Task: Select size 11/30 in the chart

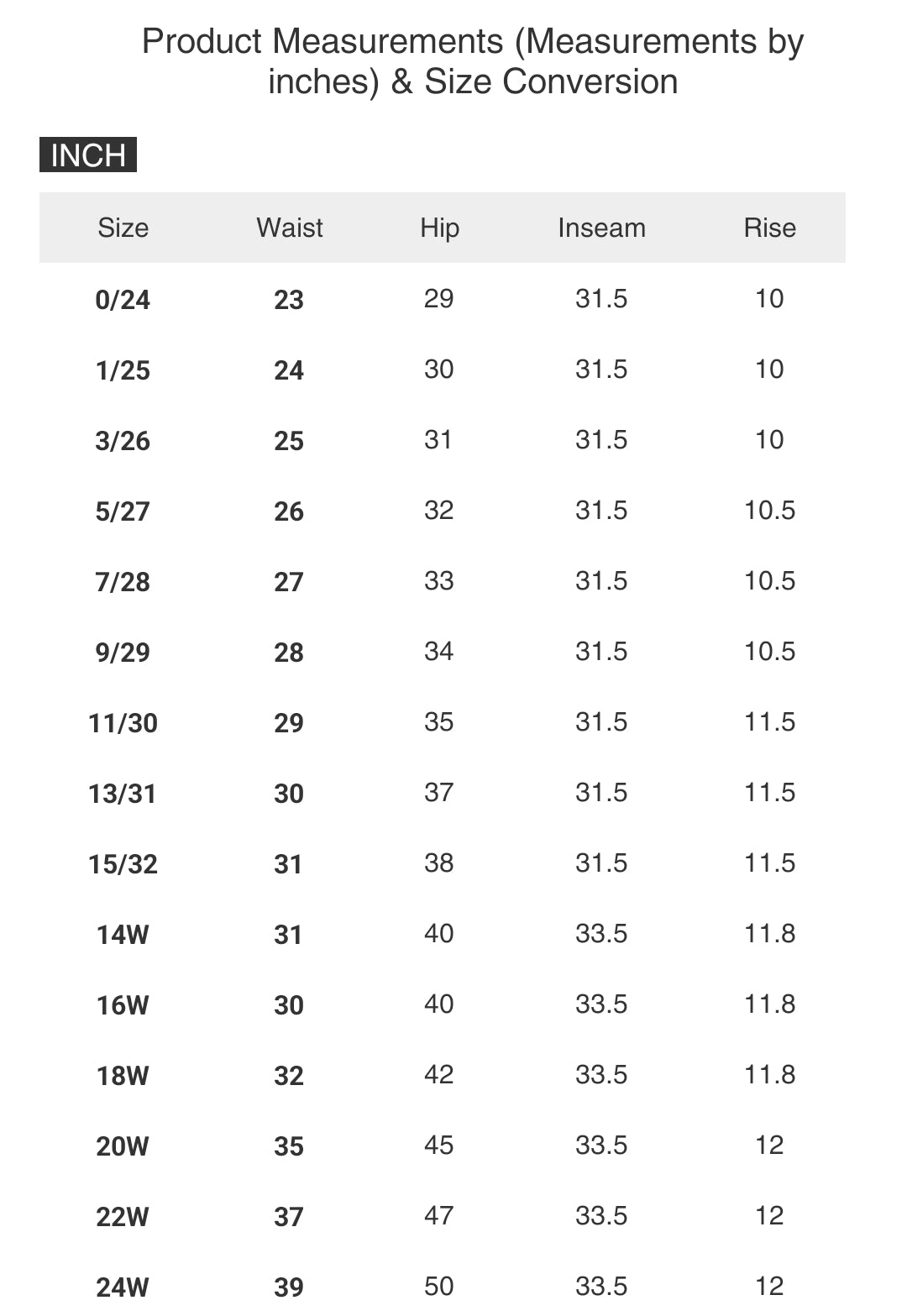Action: (123, 723)
